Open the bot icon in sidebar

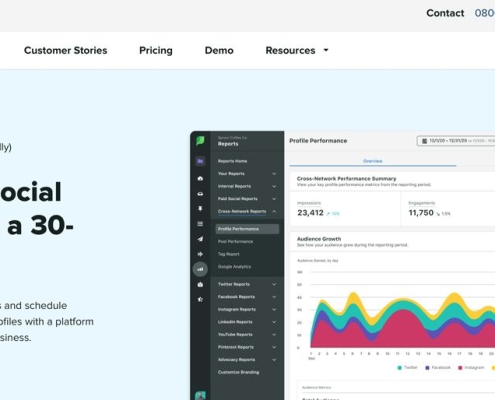point(200,284)
